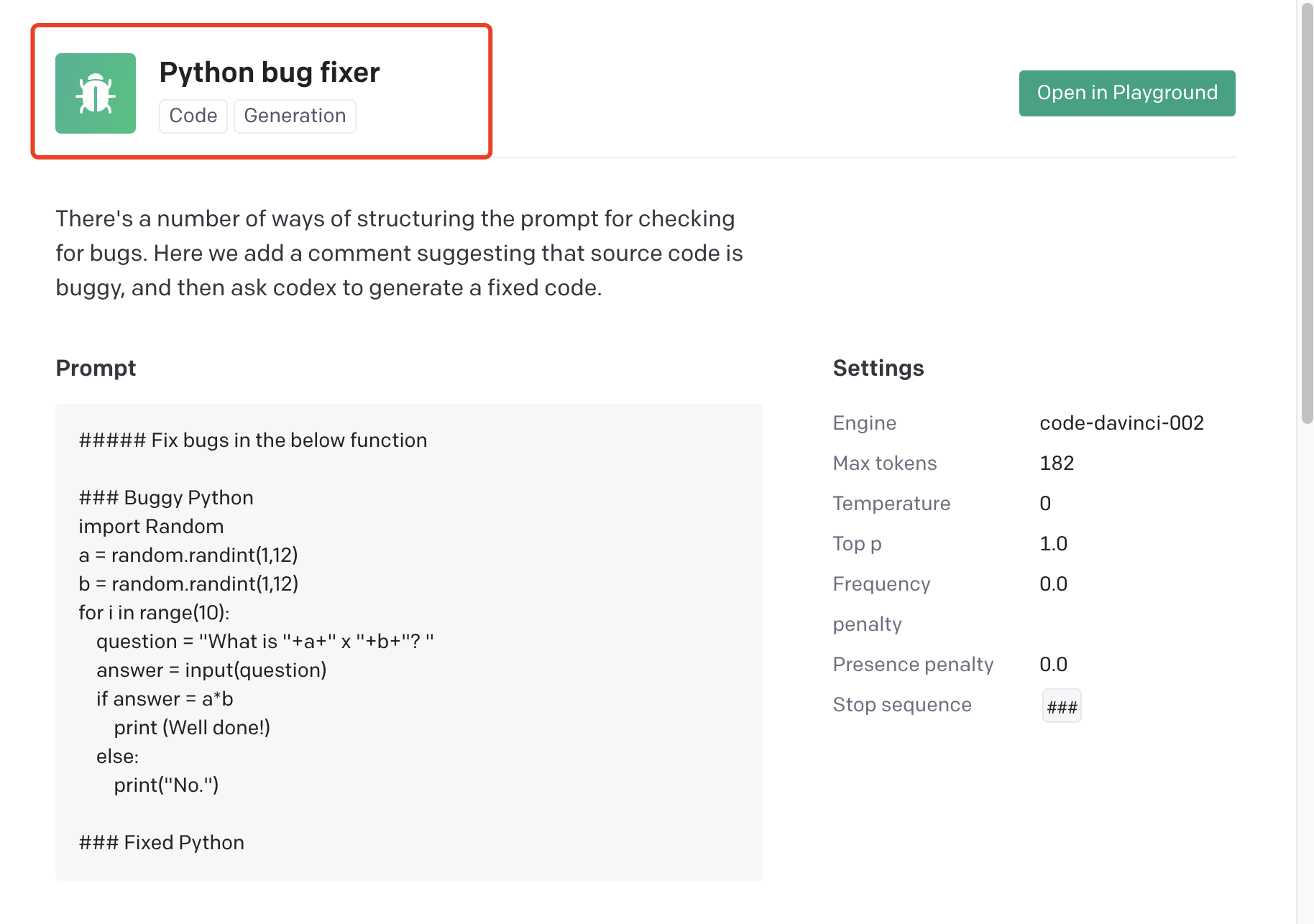Click the print("No.") line in prompt
This screenshot has height=924, width=1314.
166,785
